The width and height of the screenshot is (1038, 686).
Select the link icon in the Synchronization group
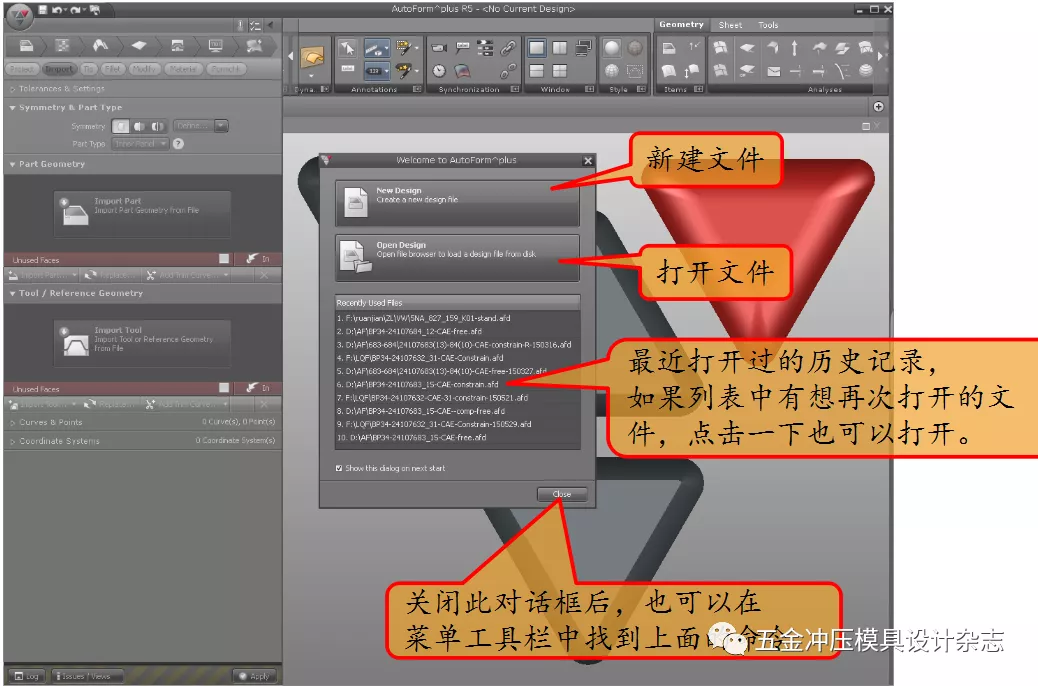pyautogui.click(x=507, y=48)
